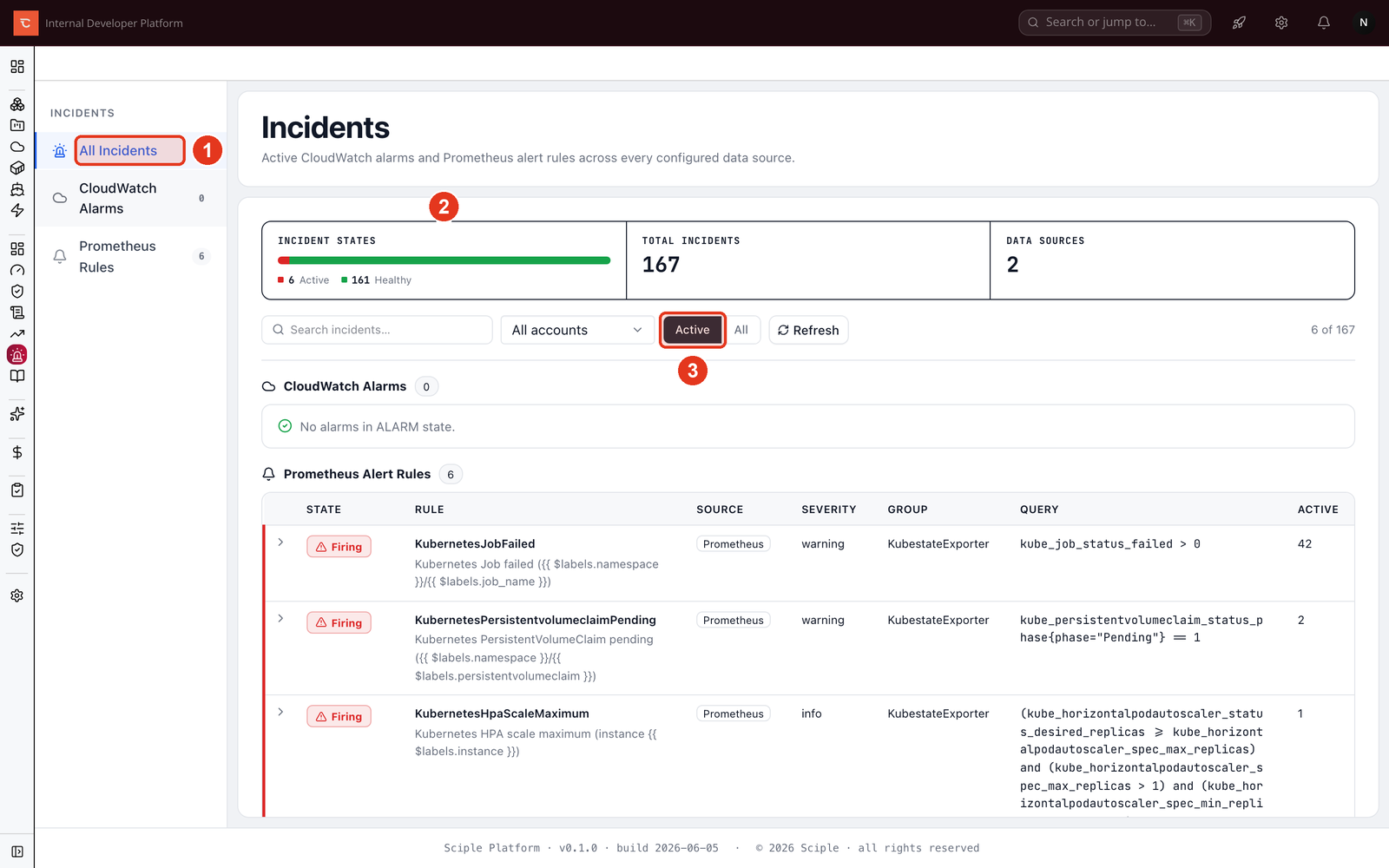Click the active count 42

[x=1305, y=544]
